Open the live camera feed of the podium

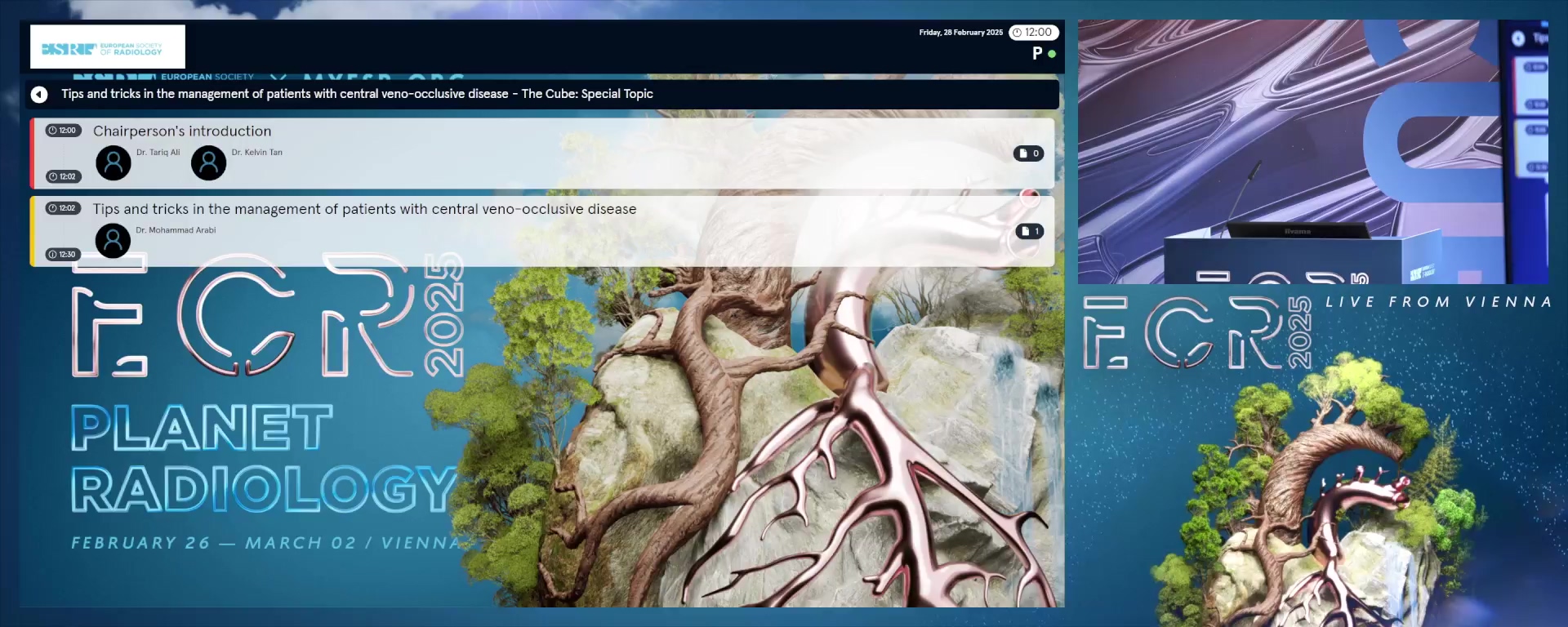click(1313, 152)
